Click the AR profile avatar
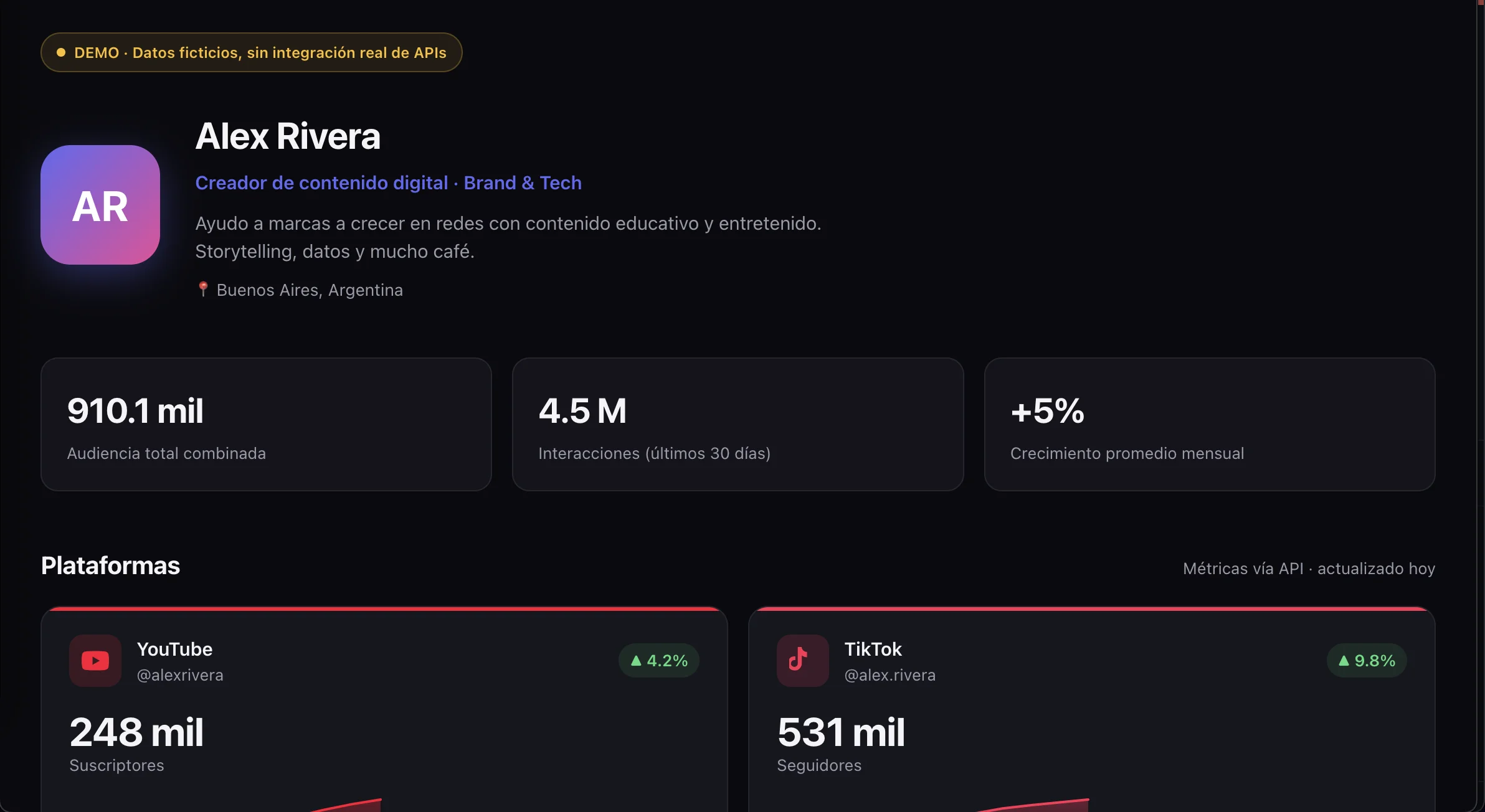 [x=100, y=205]
